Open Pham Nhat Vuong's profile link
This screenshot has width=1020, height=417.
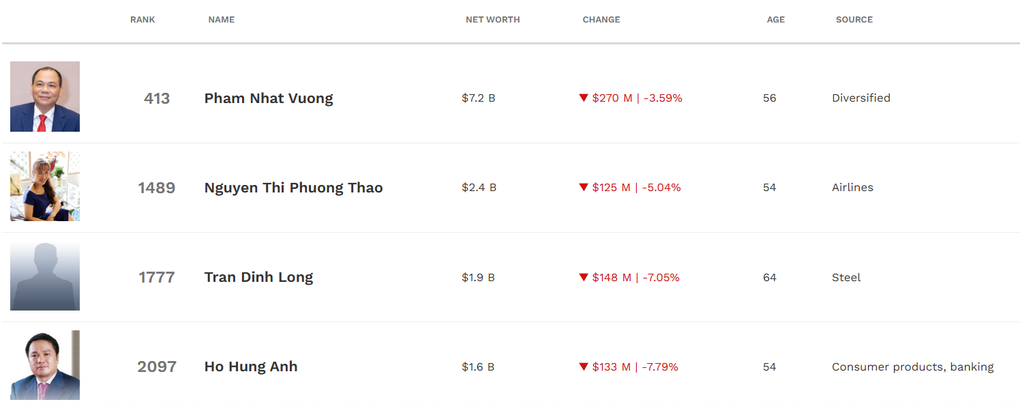(268, 98)
